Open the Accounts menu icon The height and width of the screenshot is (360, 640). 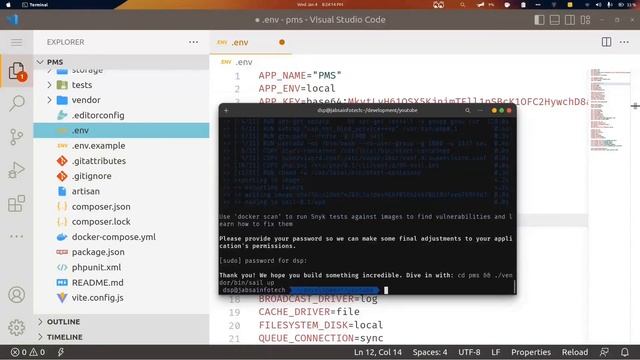pos(17,295)
